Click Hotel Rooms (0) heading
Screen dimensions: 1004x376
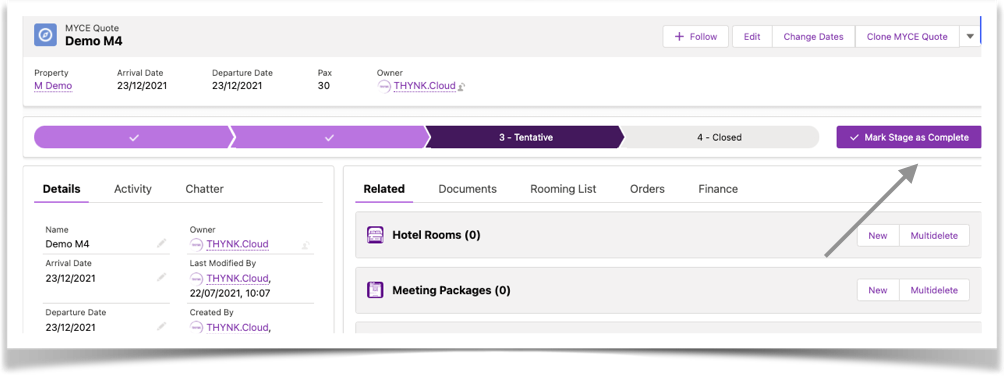tap(436, 235)
